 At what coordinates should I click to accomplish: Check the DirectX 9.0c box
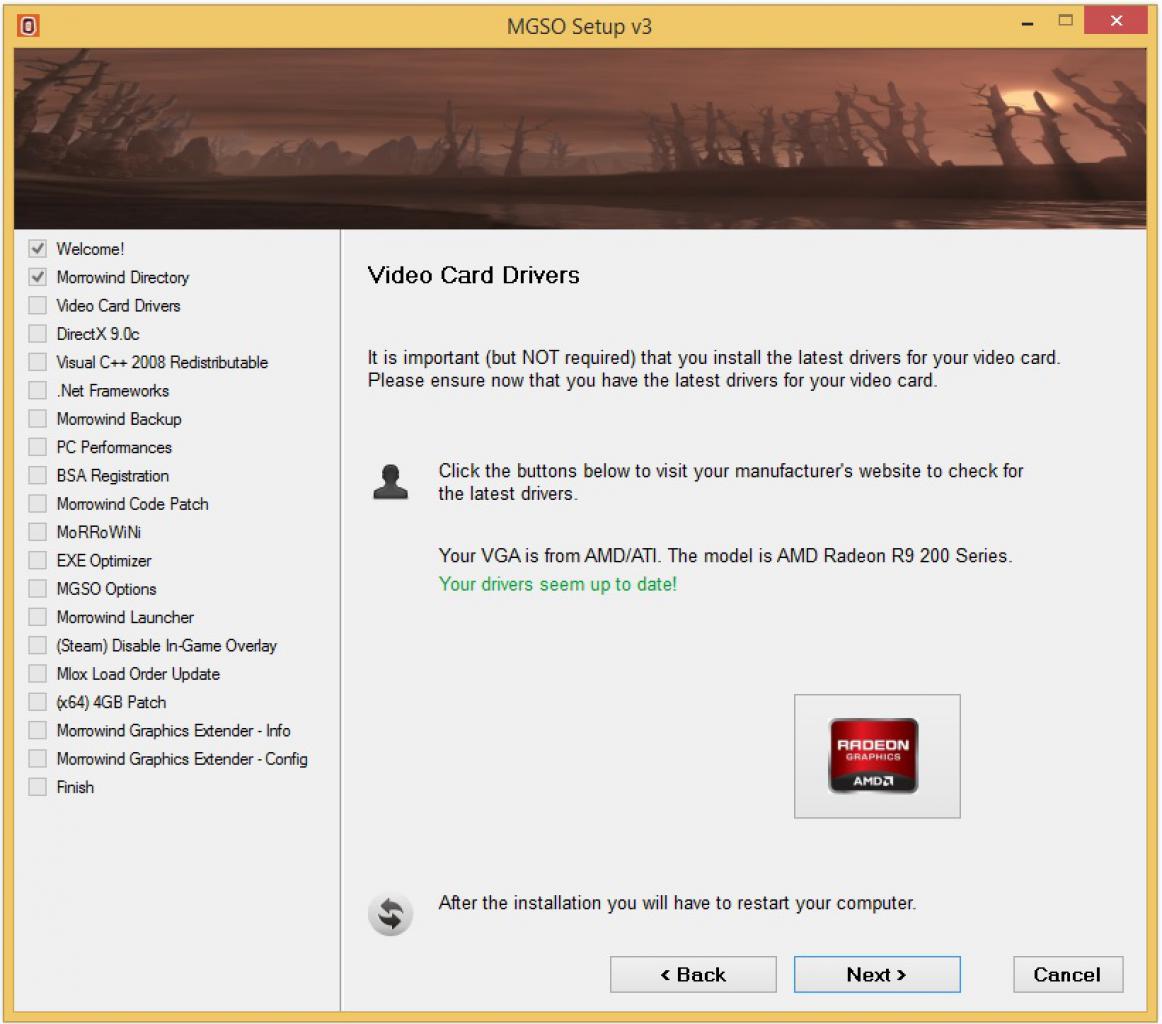coord(37,333)
